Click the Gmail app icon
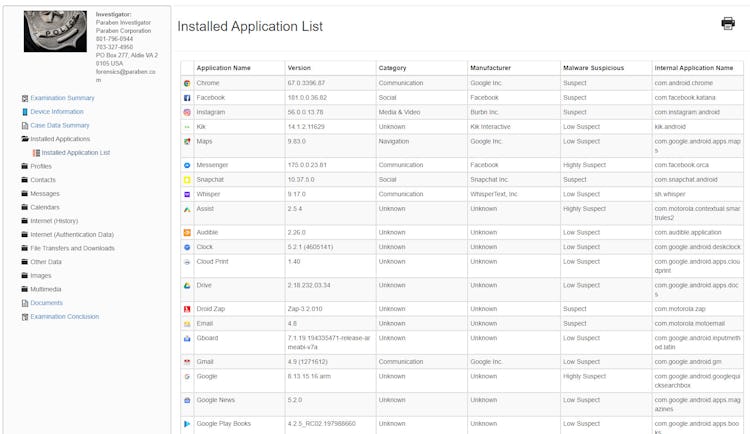Viewport: 750px width, 434px height. pos(187,362)
